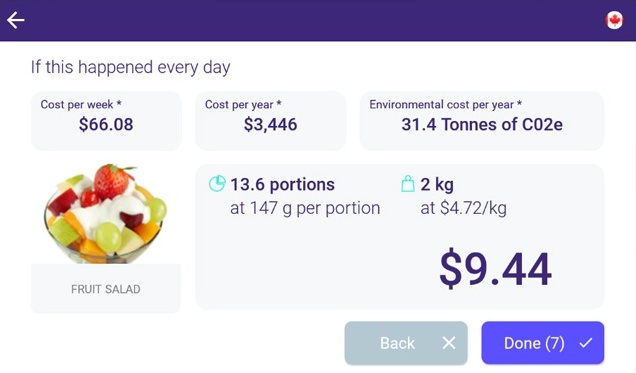The height and width of the screenshot is (373, 636).
Task: Open the Environmental cost per year card
Action: click(482, 121)
